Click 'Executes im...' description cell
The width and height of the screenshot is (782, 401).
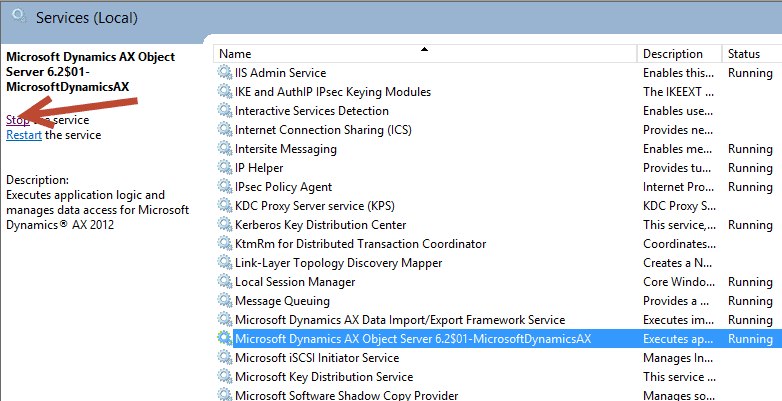pyautogui.click(x=679, y=319)
